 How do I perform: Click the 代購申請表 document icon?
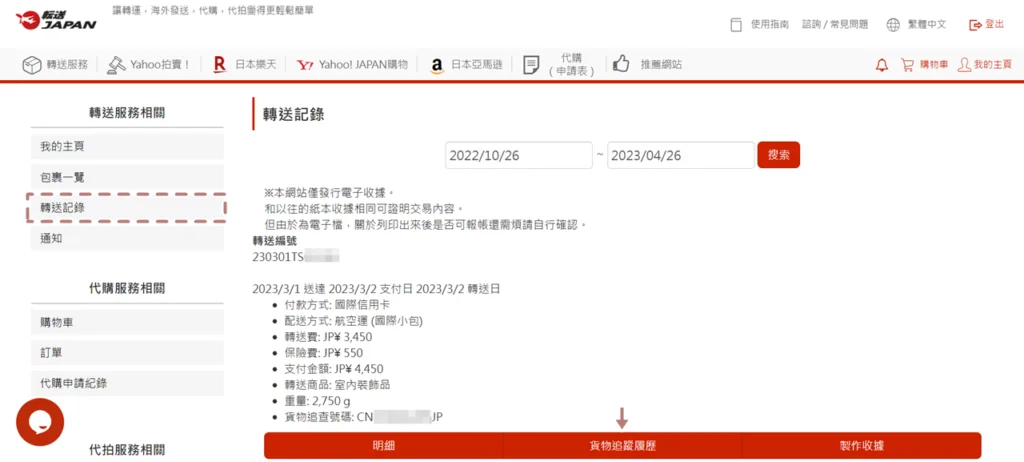click(x=532, y=65)
